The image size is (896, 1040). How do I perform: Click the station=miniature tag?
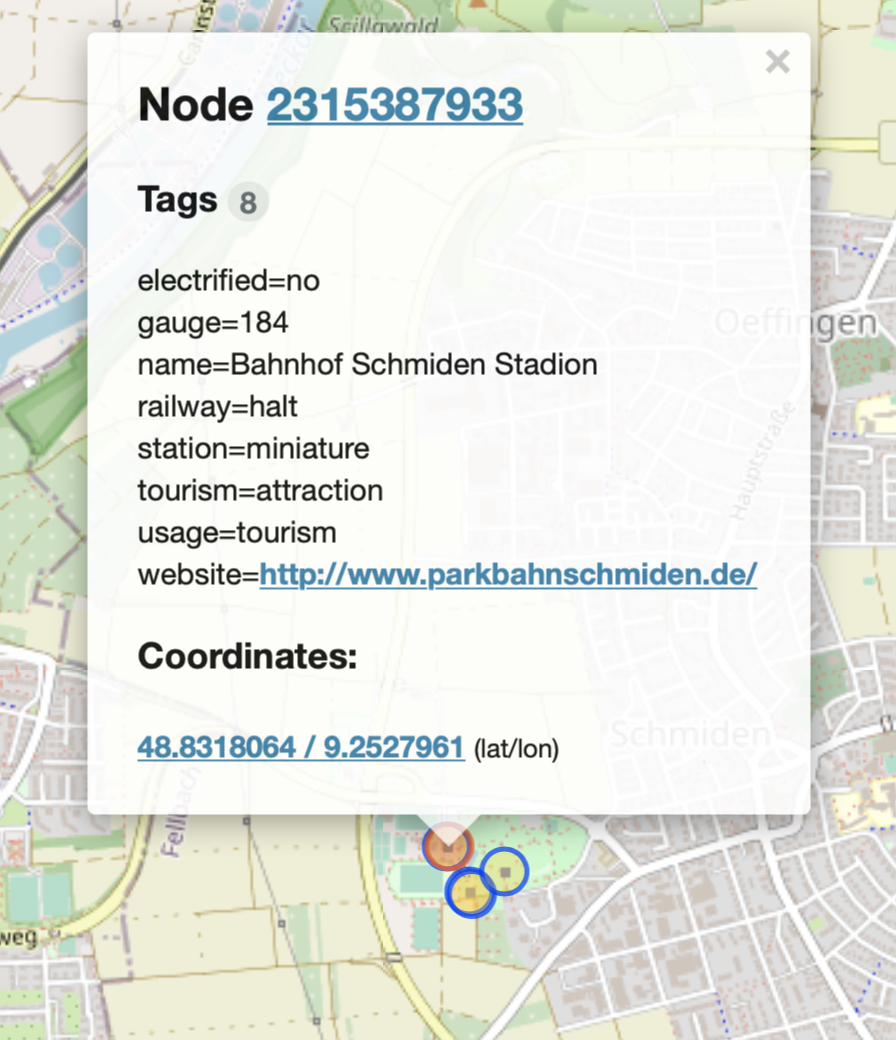pos(253,449)
